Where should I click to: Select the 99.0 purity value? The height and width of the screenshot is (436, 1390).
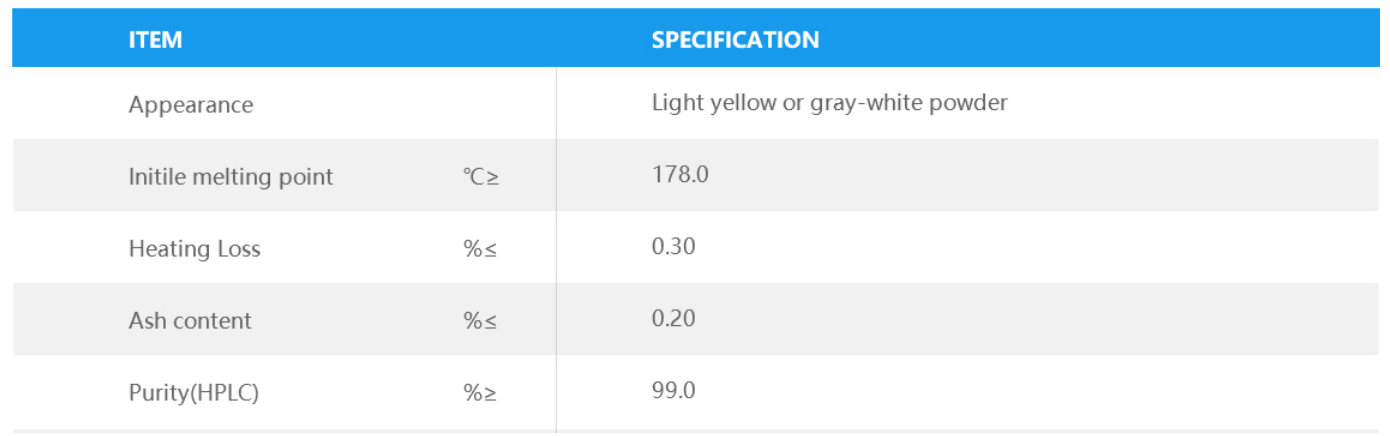click(673, 390)
